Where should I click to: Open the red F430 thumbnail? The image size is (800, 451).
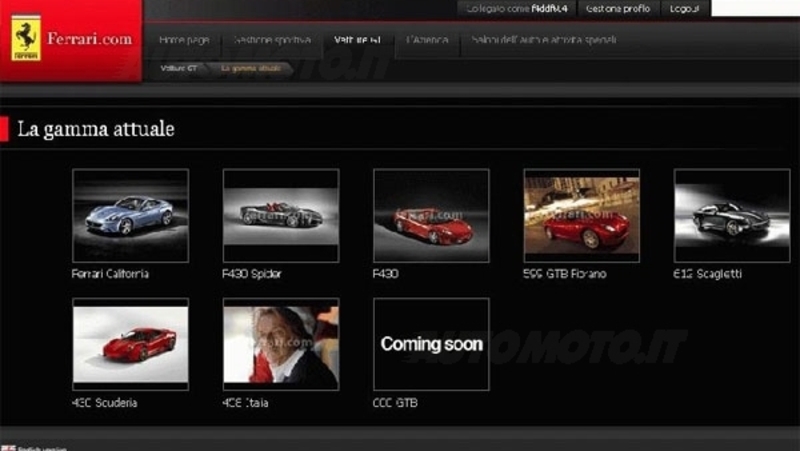(431, 216)
